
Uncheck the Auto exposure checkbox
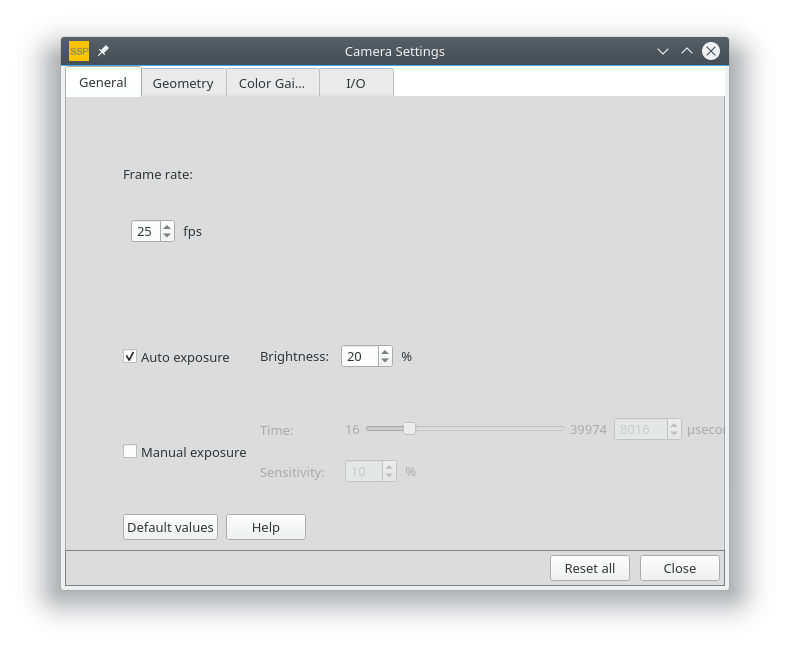[130, 356]
